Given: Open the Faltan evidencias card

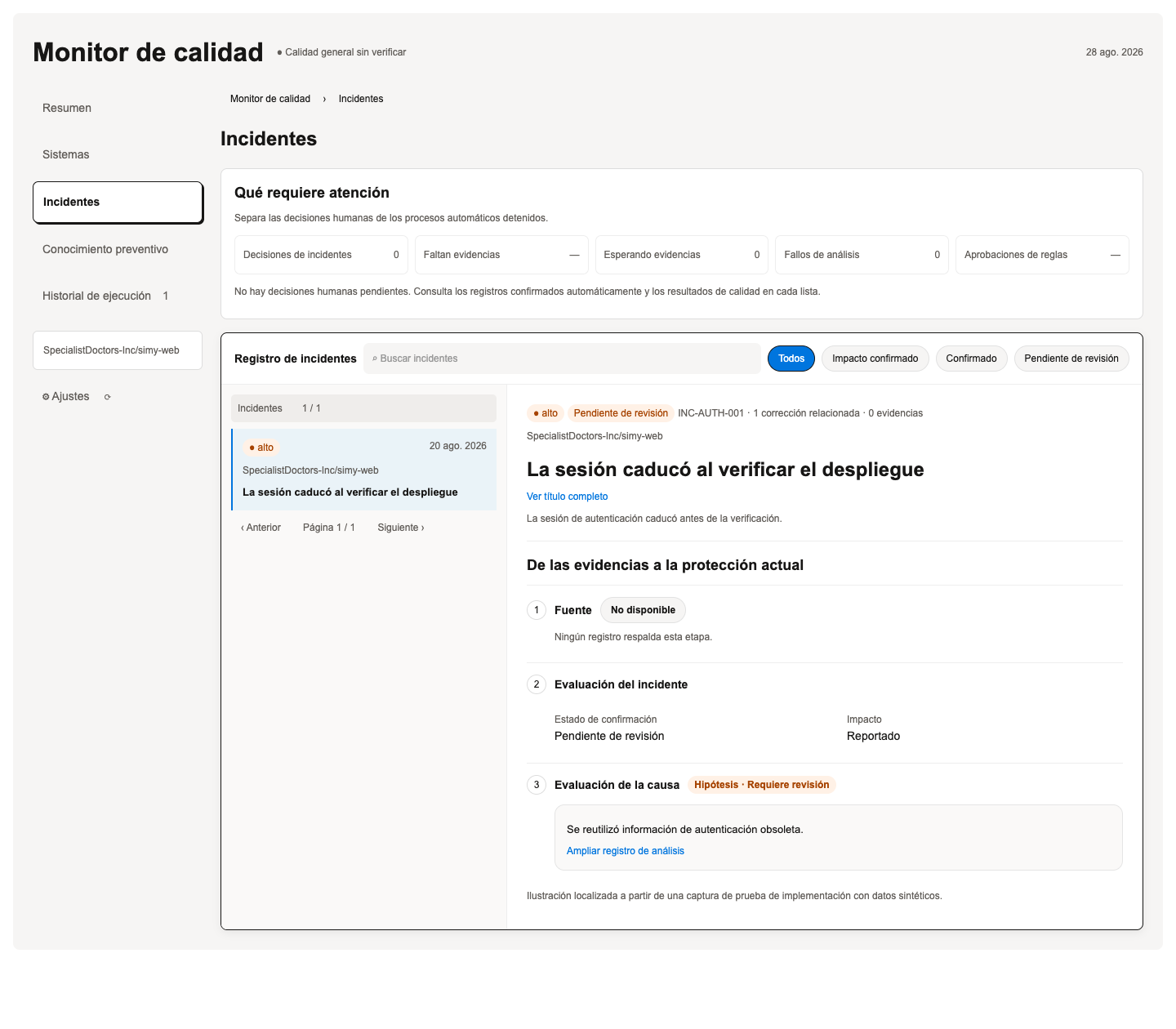Looking at the screenshot, I should point(501,255).
